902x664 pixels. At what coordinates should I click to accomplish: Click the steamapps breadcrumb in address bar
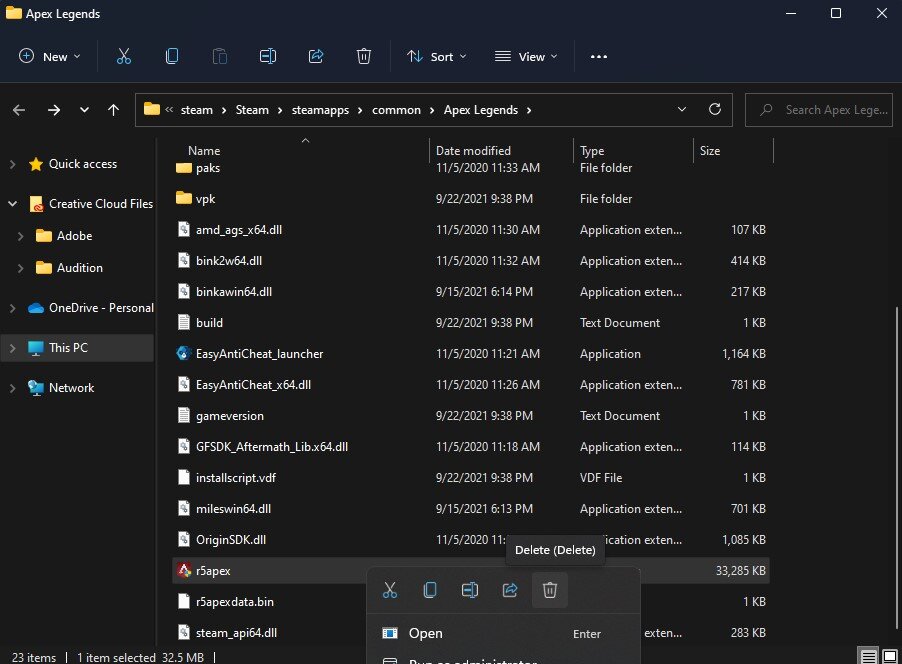tap(320, 110)
